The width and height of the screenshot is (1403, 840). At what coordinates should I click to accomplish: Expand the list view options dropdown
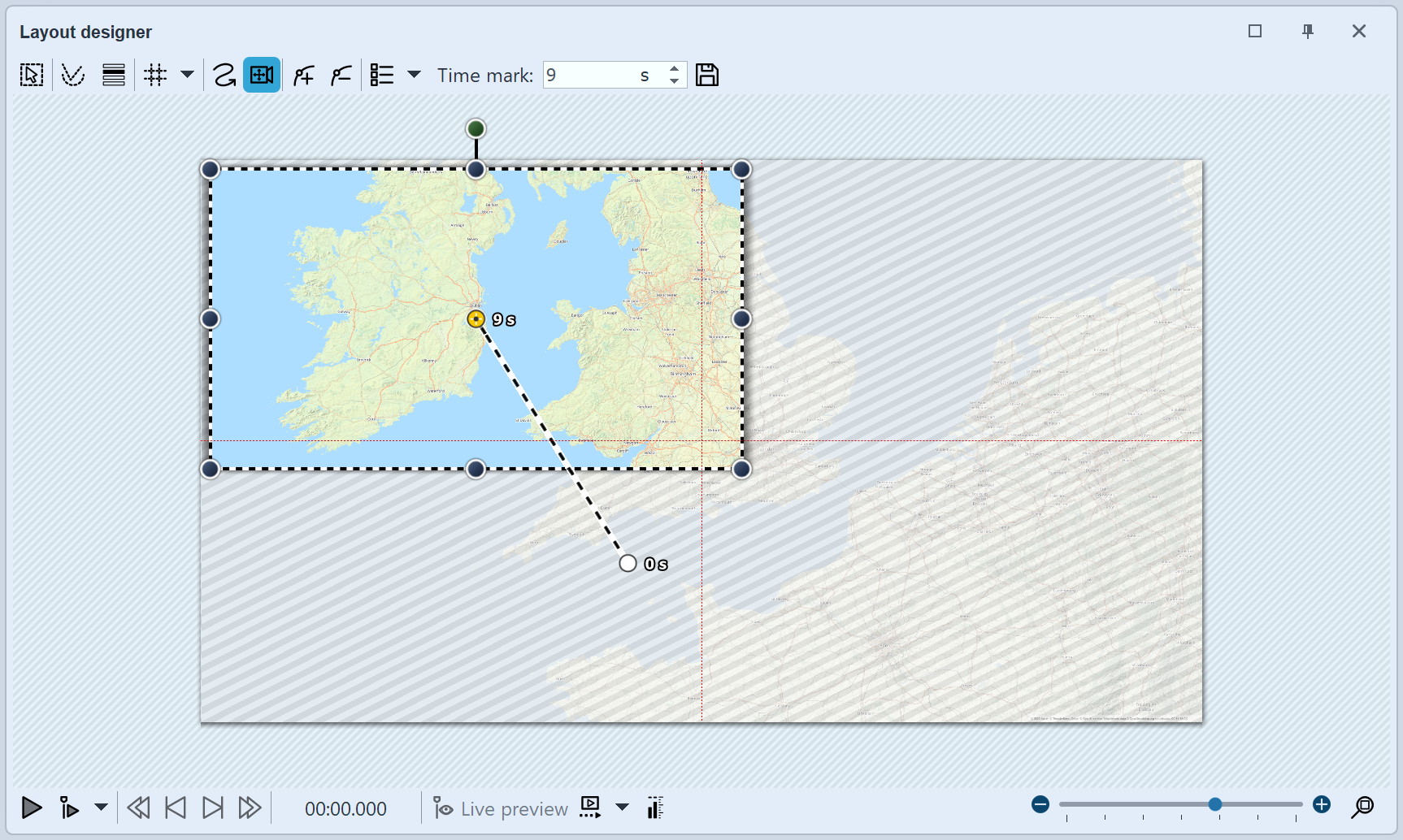415,74
